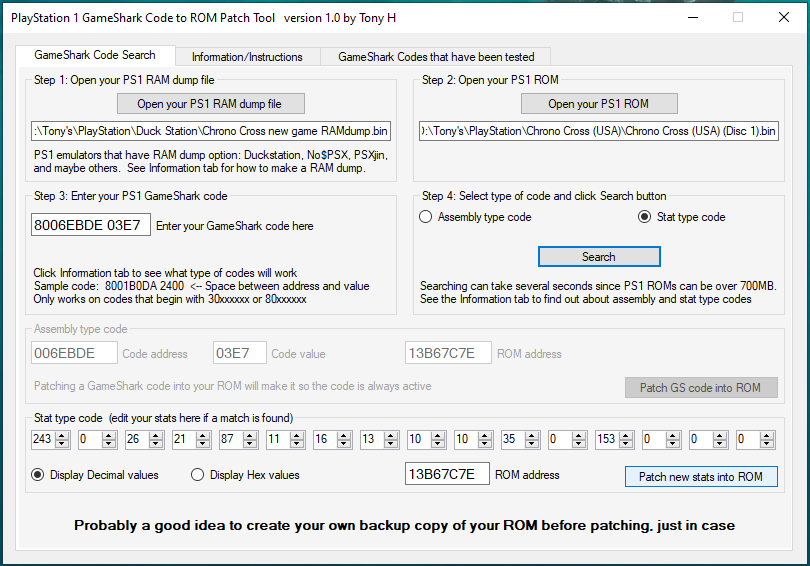Switch to the Information/Instructions tab
Screen dimensions: 810x566
point(247,57)
